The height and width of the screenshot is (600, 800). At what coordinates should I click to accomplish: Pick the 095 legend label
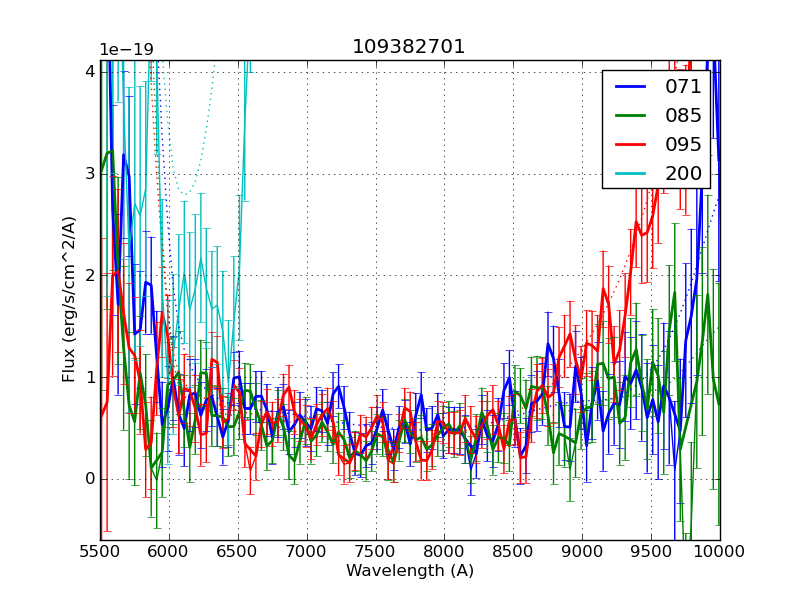[683, 144]
